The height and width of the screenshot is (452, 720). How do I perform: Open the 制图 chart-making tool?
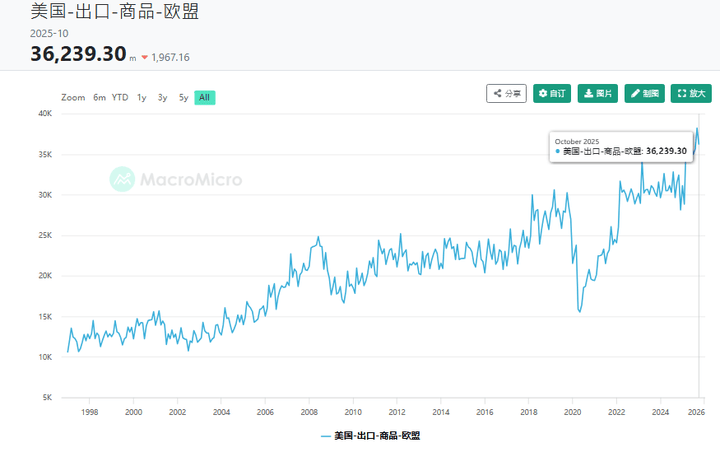[x=645, y=93]
